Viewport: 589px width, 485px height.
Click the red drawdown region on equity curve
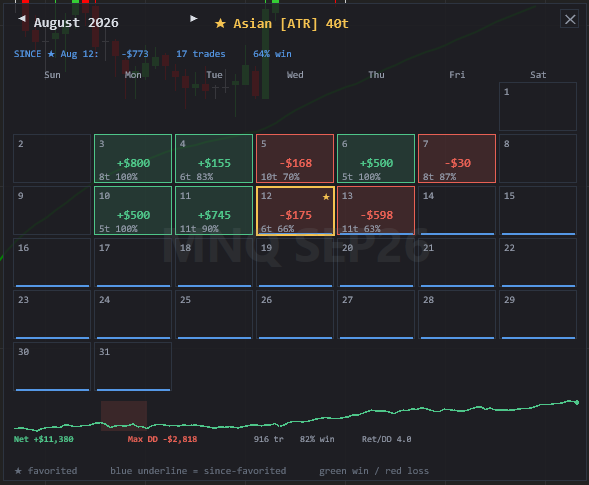point(124,415)
